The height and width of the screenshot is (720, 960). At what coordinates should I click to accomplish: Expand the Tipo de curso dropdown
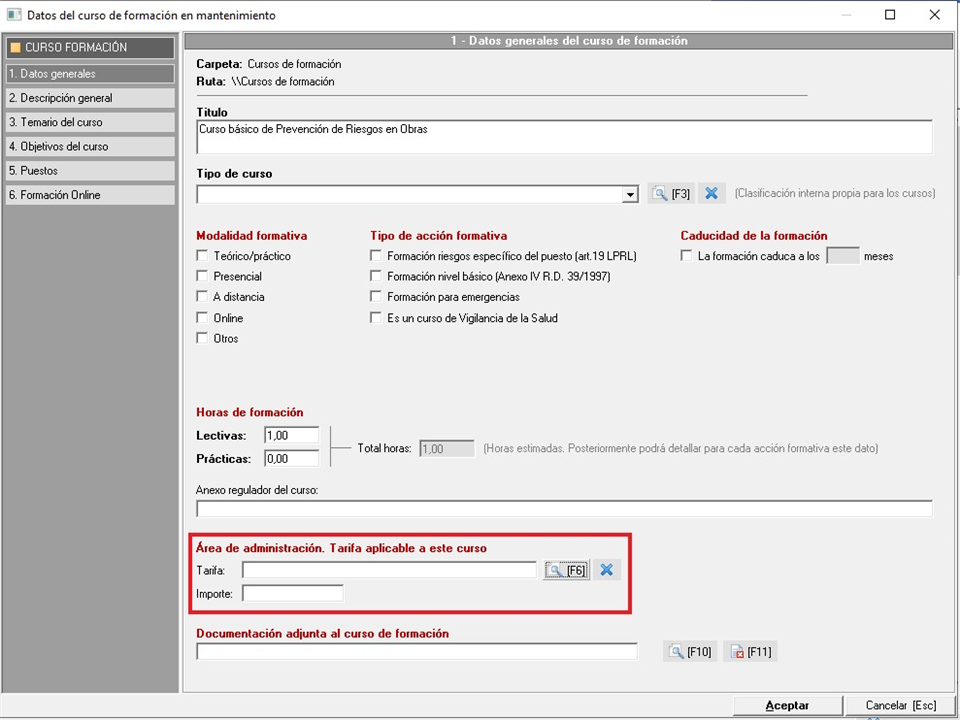[630, 195]
